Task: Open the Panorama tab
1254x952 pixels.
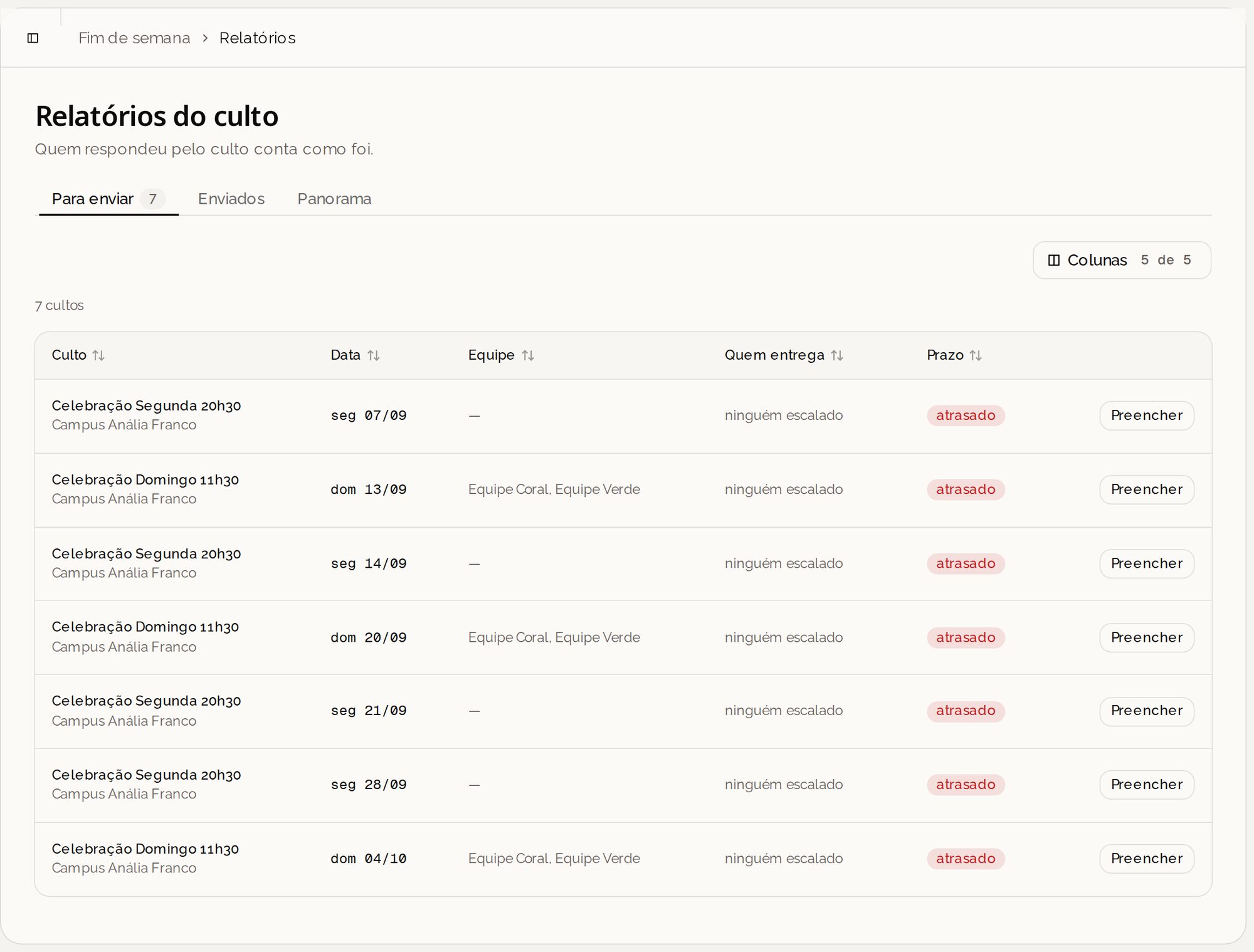Action: (334, 199)
